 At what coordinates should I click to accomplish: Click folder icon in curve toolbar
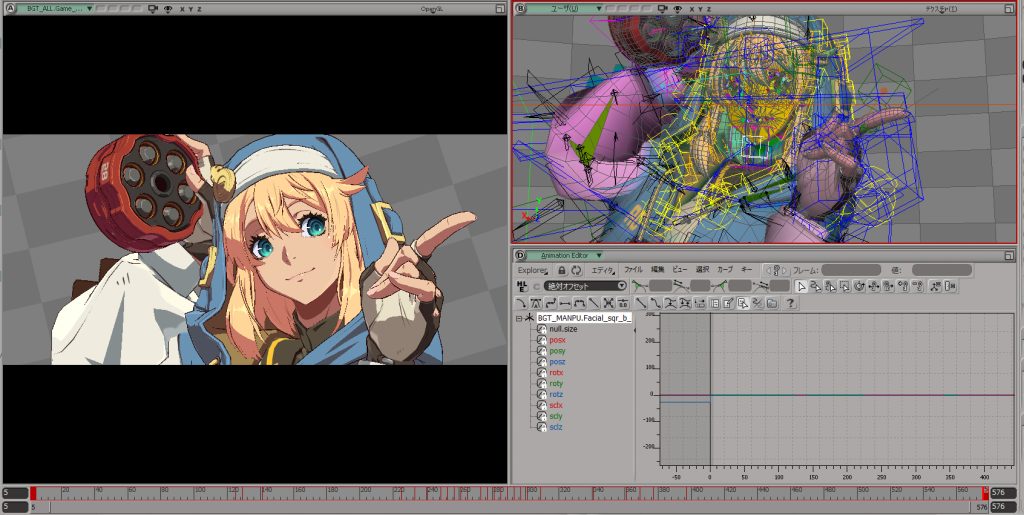point(771,303)
